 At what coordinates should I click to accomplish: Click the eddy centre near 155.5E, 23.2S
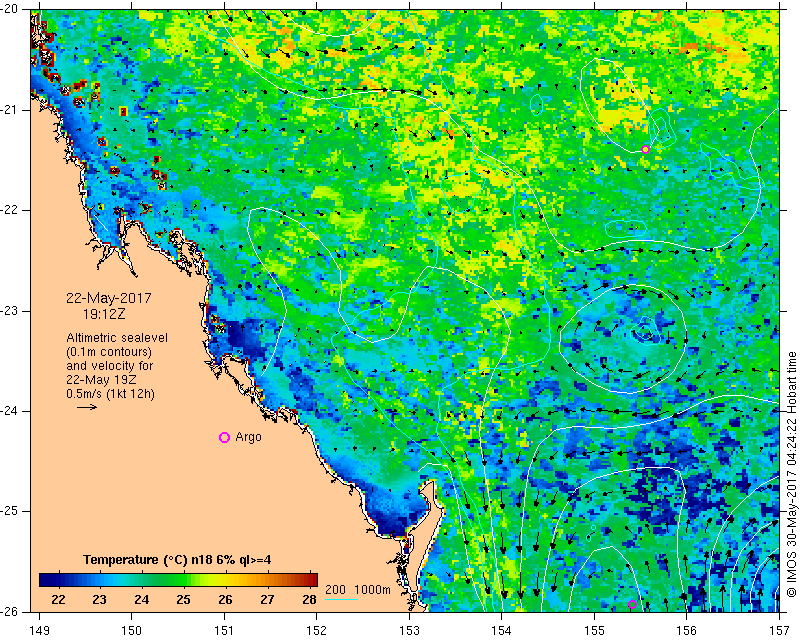(x=644, y=333)
